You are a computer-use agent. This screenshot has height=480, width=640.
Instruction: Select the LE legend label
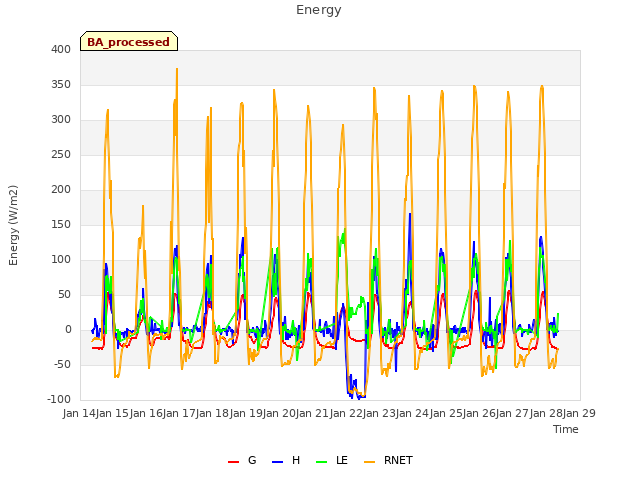342,460
